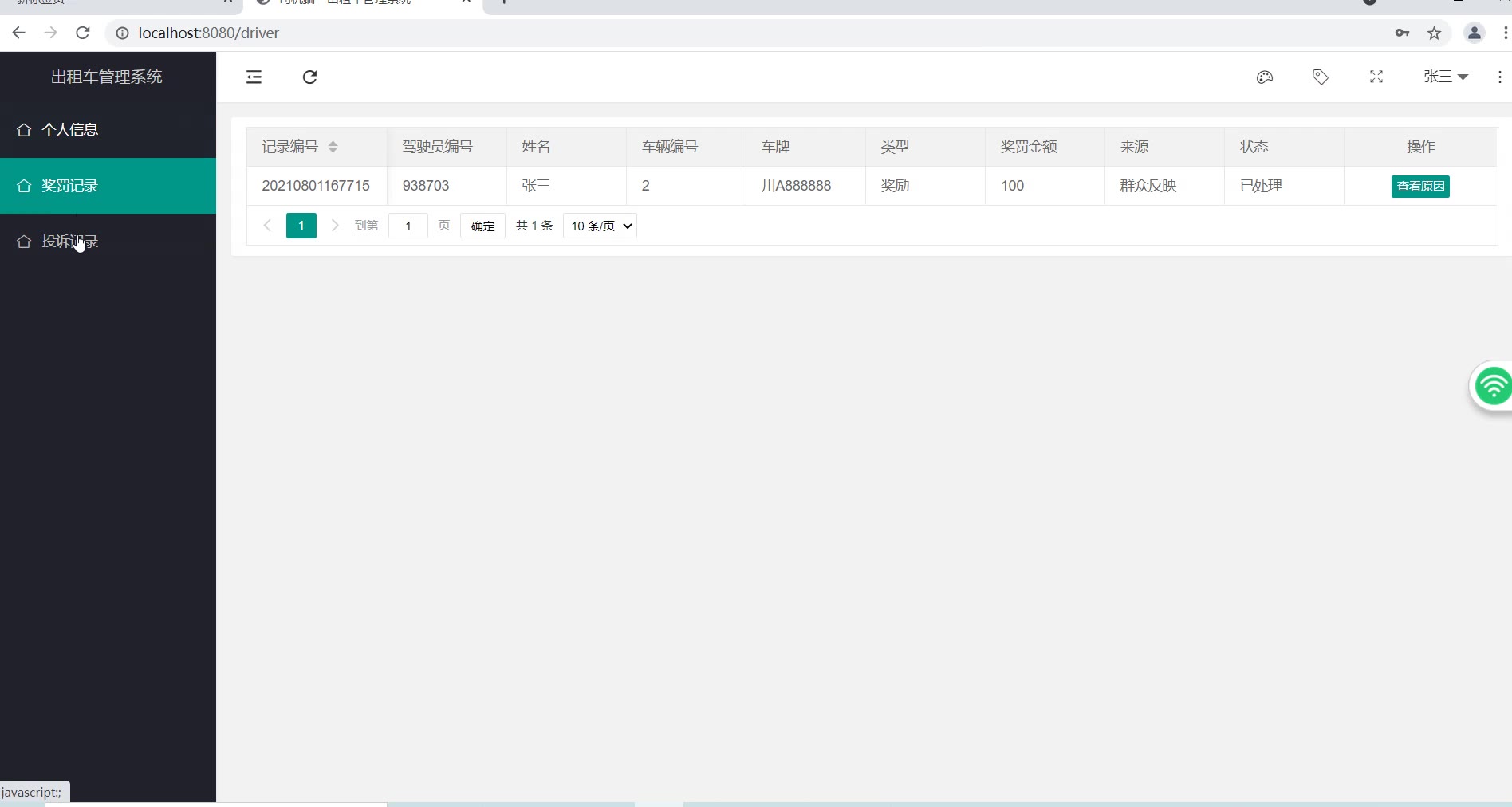Open 投诉记录 in the sidebar
The height and width of the screenshot is (807, 1512).
(108, 242)
